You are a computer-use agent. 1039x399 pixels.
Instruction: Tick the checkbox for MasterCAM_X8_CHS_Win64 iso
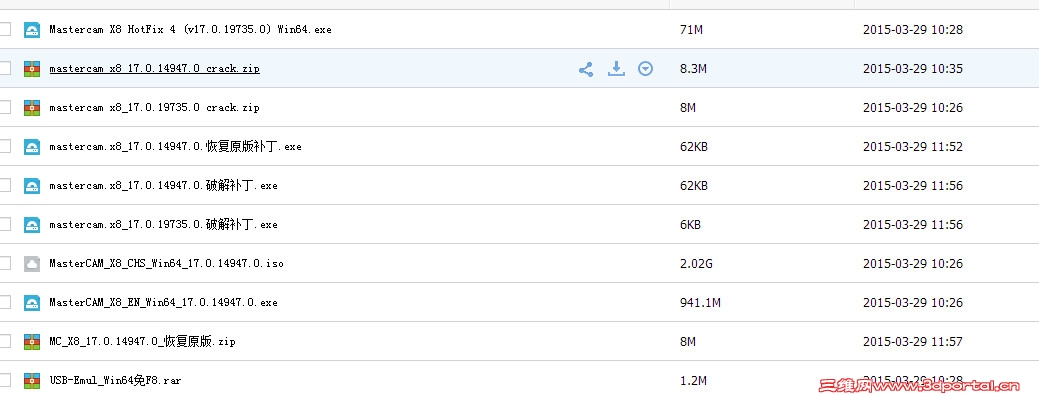(x=5, y=263)
